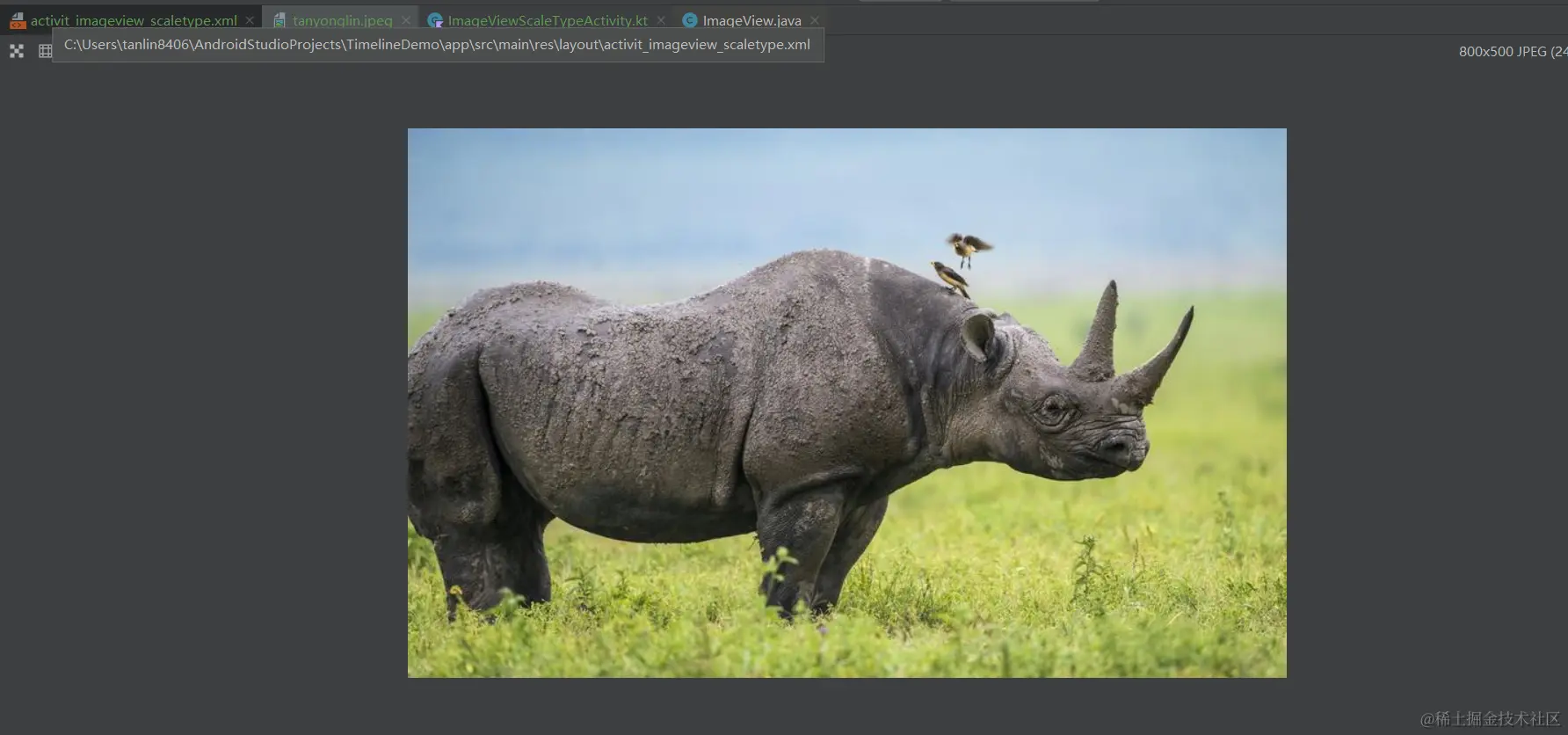The height and width of the screenshot is (735, 1568).
Task: Click the rhino image preview
Action: pos(846,403)
